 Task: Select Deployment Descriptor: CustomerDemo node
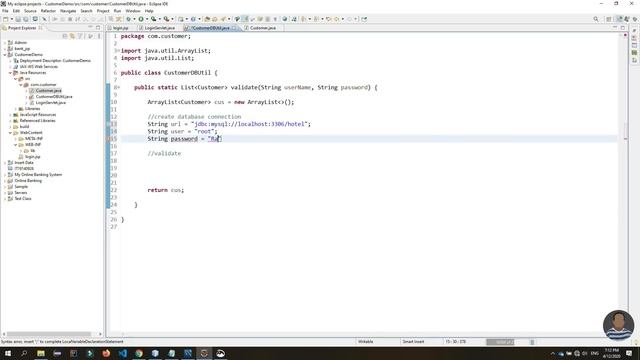coord(55,60)
